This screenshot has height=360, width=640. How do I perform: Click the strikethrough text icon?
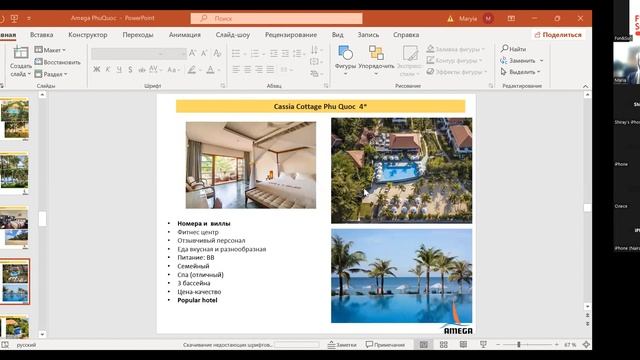[142, 69]
